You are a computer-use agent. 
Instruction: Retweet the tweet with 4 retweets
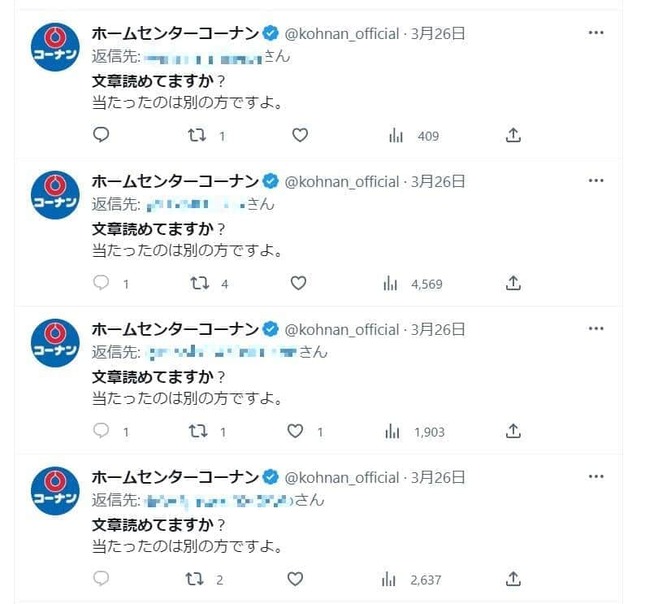[x=198, y=284]
